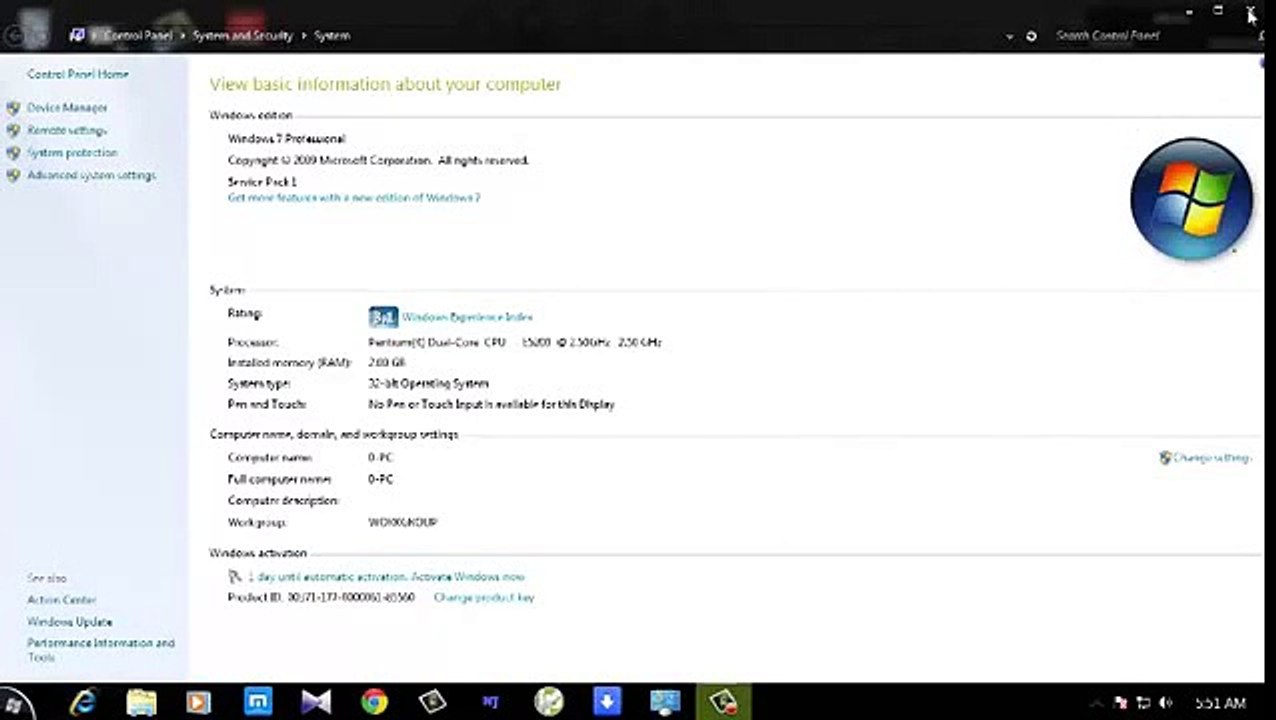Open Windows Update under See also
The width and height of the screenshot is (1276, 720).
70,622
